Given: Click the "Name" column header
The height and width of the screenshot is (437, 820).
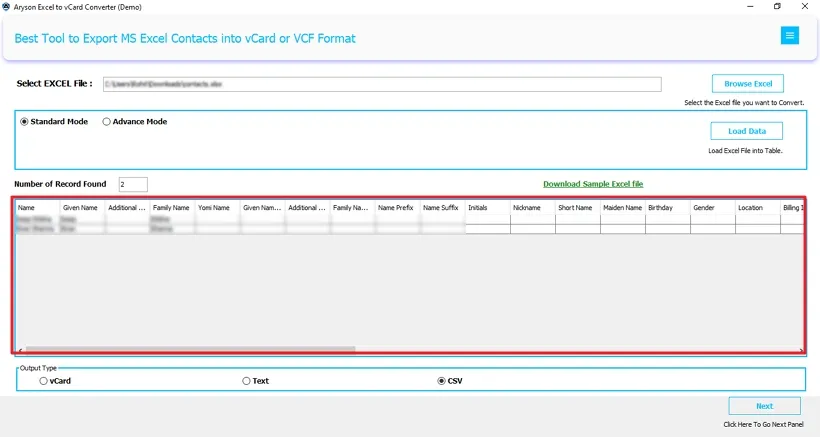Looking at the screenshot, I should tap(38, 208).
